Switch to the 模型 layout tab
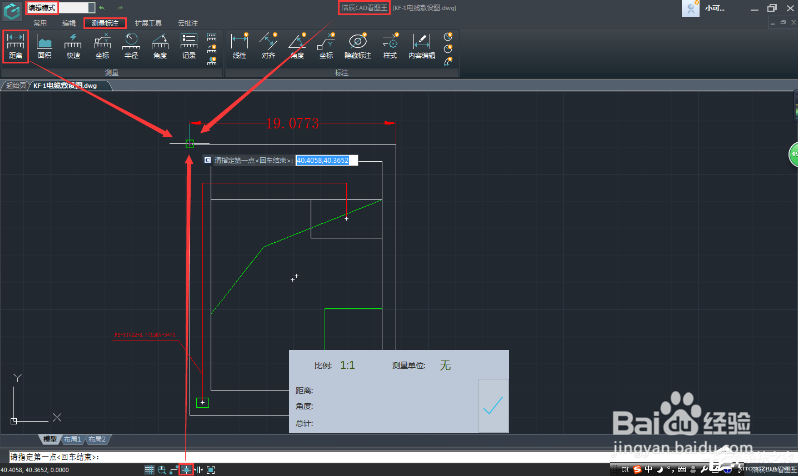This screenshot has width=798, height=476. point(49,439)
